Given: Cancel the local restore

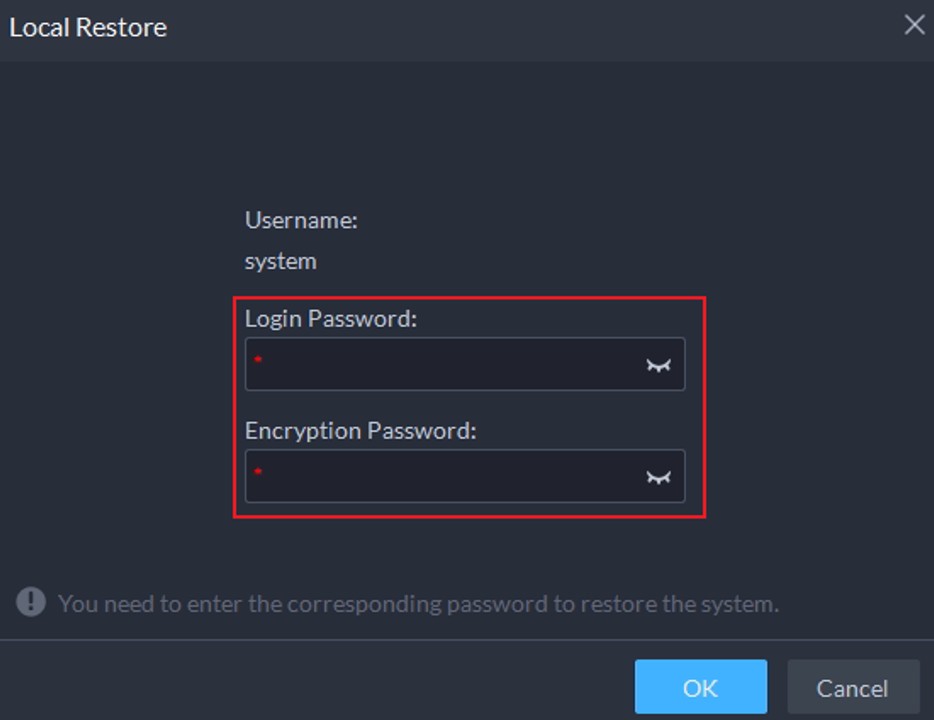Looking at the screenshot, I should point(852,687).
